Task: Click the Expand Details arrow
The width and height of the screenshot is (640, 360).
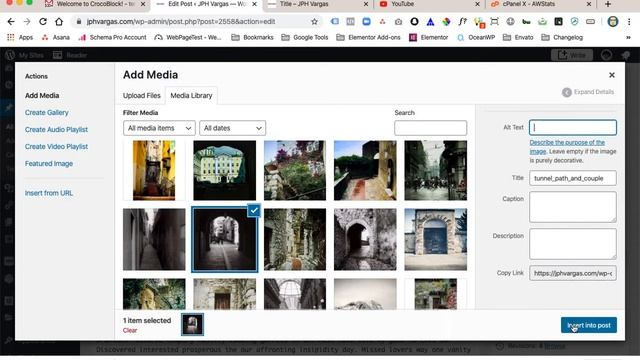Action: tap(567, 92)
